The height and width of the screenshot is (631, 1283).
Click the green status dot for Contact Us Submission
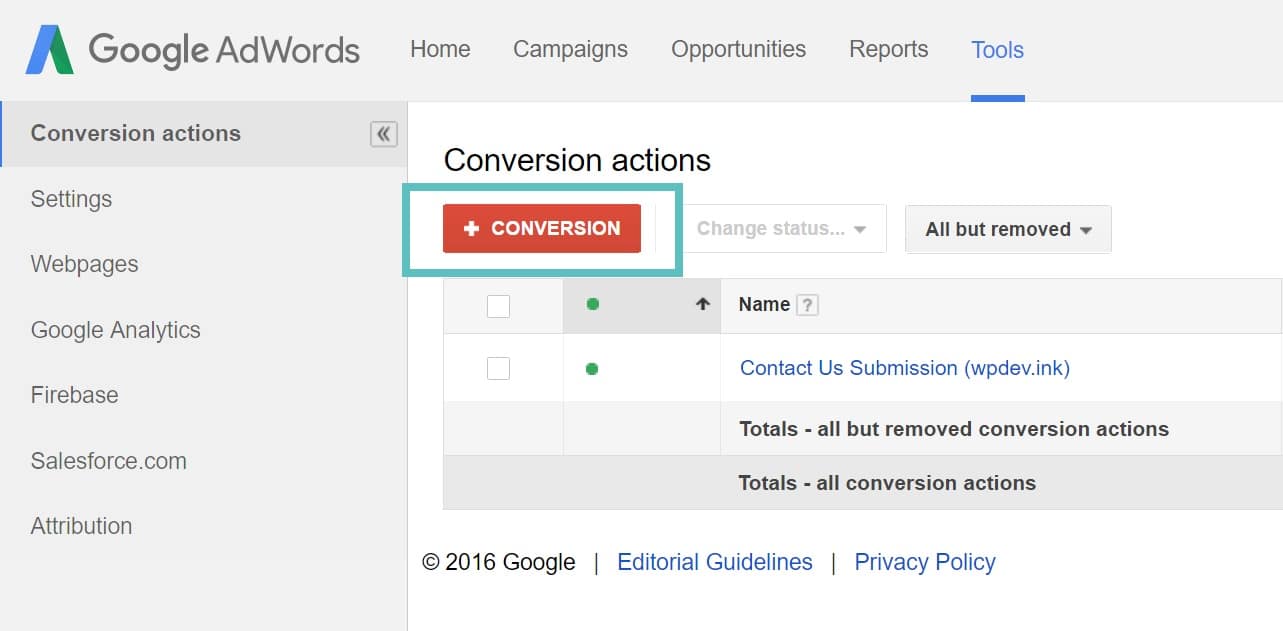(x=592, y=368)
